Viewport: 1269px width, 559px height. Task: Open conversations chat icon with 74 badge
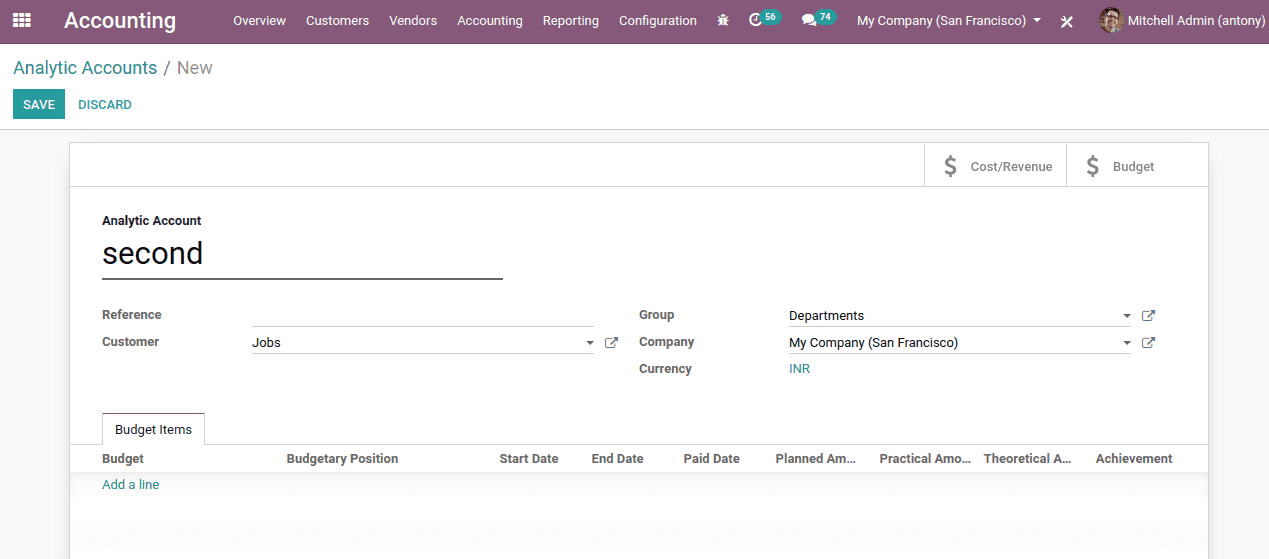[818, 19]
